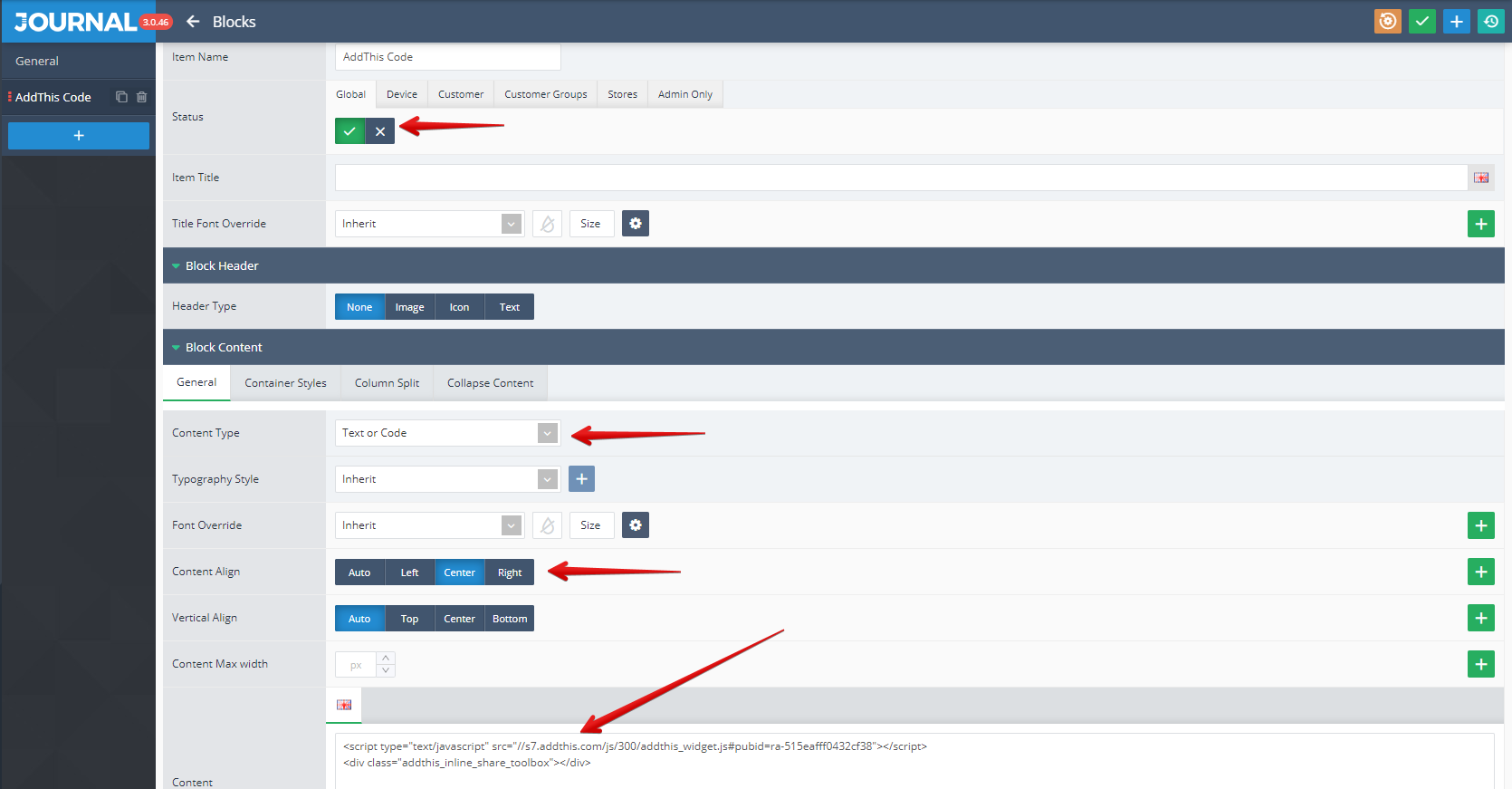The width and height of the screenshot is (1512, 789).
Task: Open color picker in Font Override row
Action: click(x=548, y=525)
